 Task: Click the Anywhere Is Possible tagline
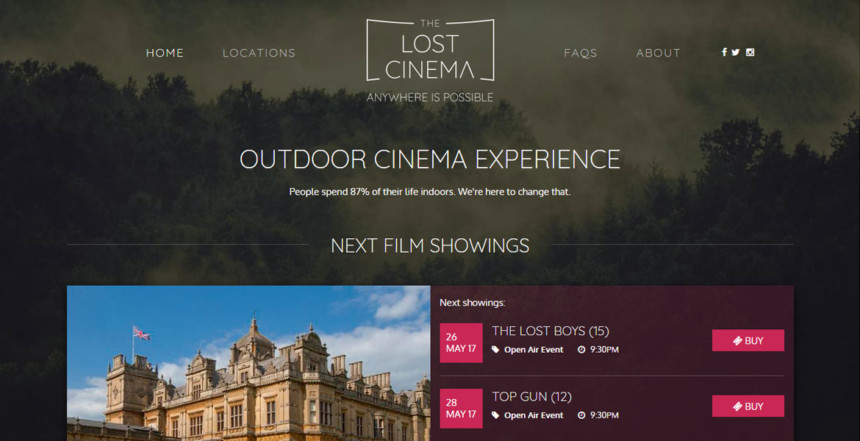430,98
